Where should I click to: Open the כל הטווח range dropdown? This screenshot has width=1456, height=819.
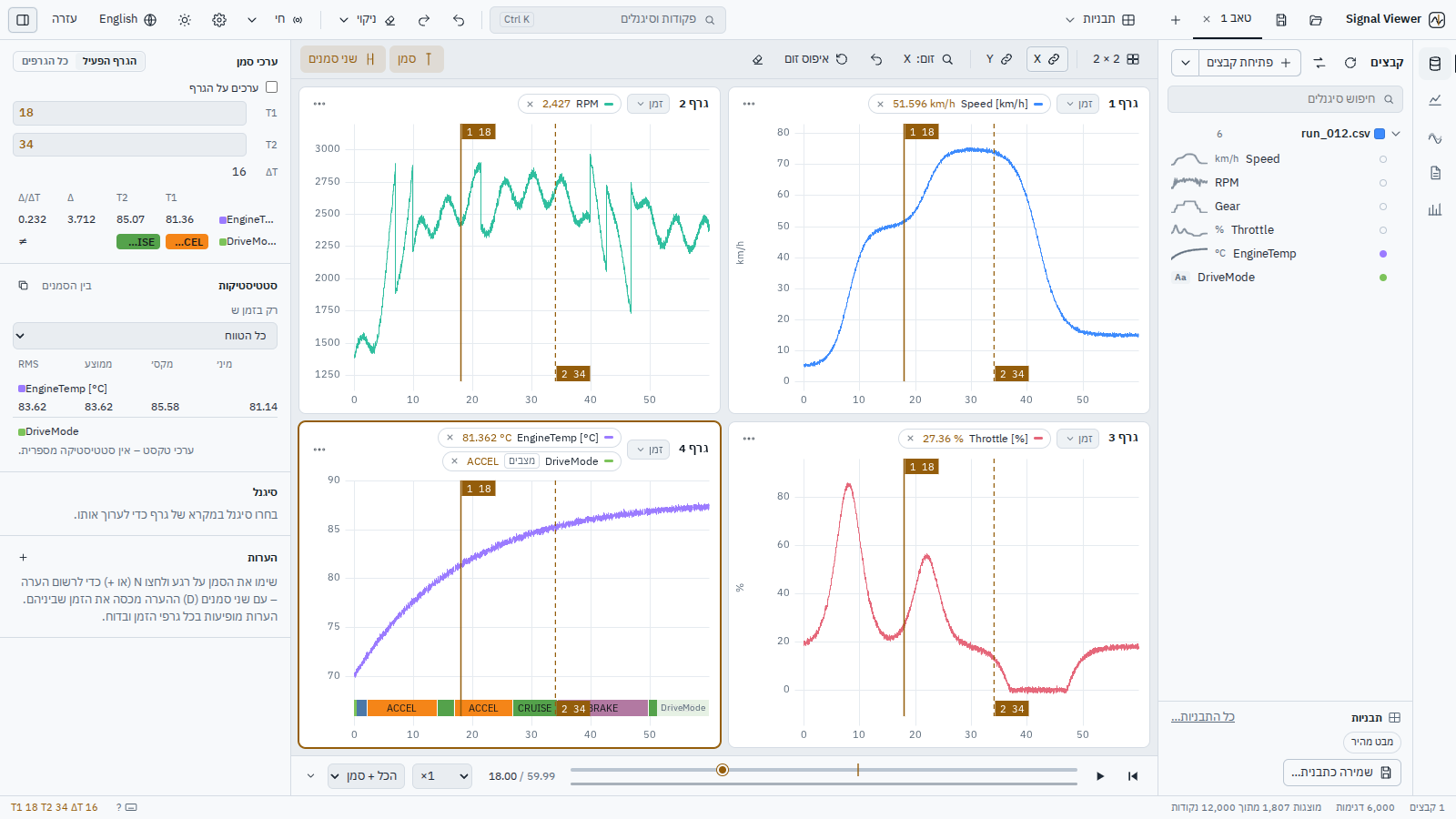point(146,336)
